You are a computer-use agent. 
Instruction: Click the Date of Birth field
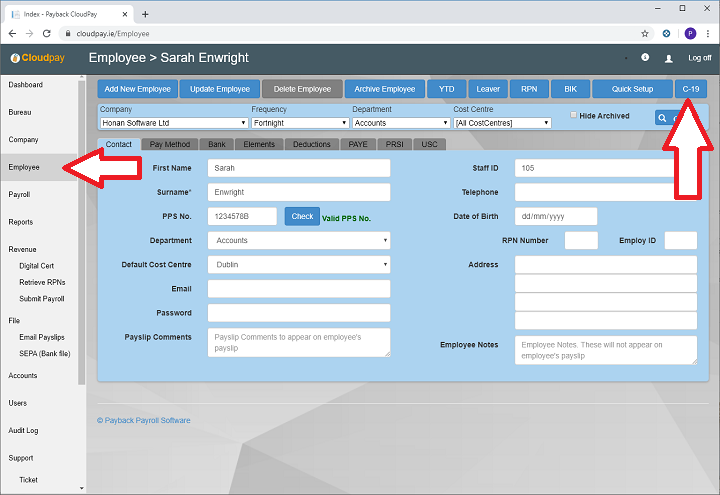pyautogui.click(x=555, y=216)
